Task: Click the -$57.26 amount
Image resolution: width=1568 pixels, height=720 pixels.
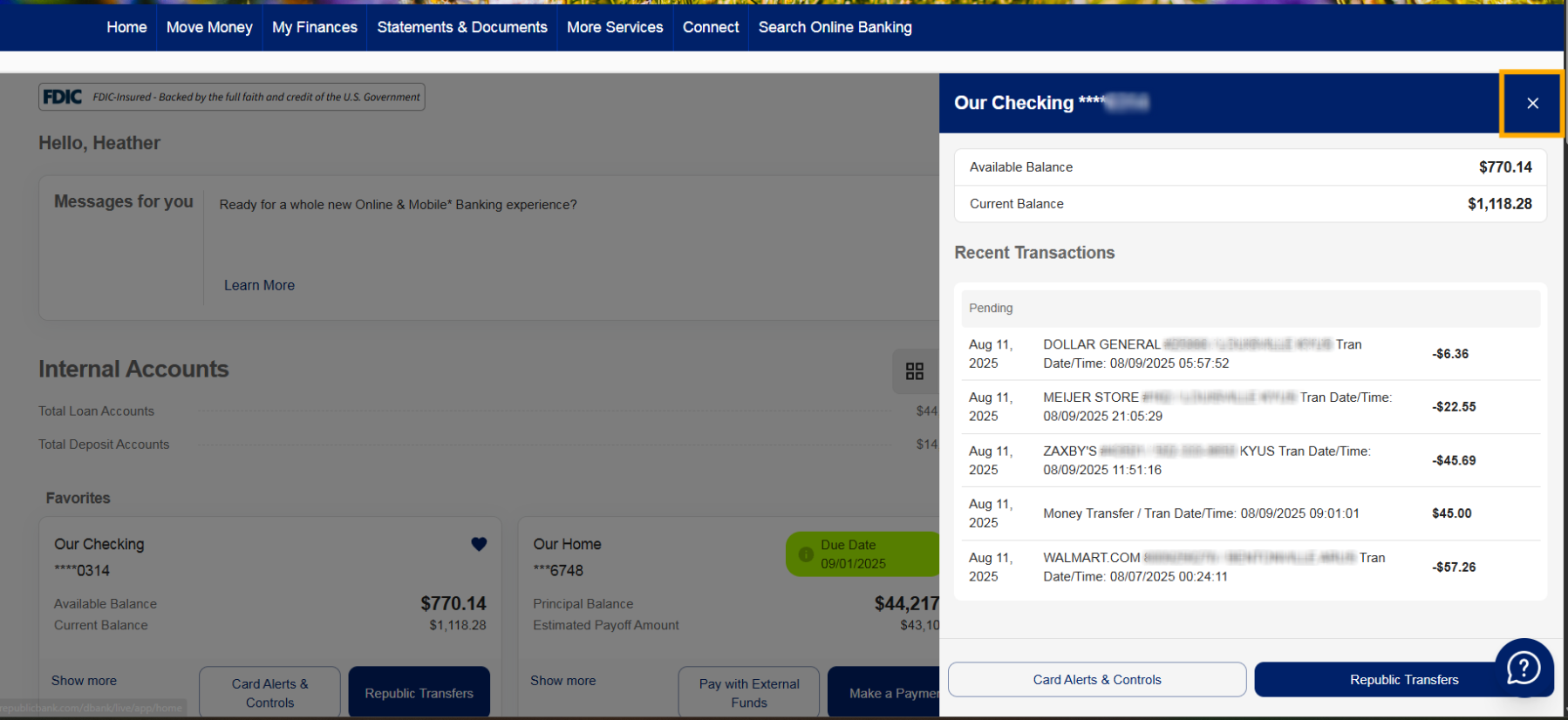Action: point(1454,567)
